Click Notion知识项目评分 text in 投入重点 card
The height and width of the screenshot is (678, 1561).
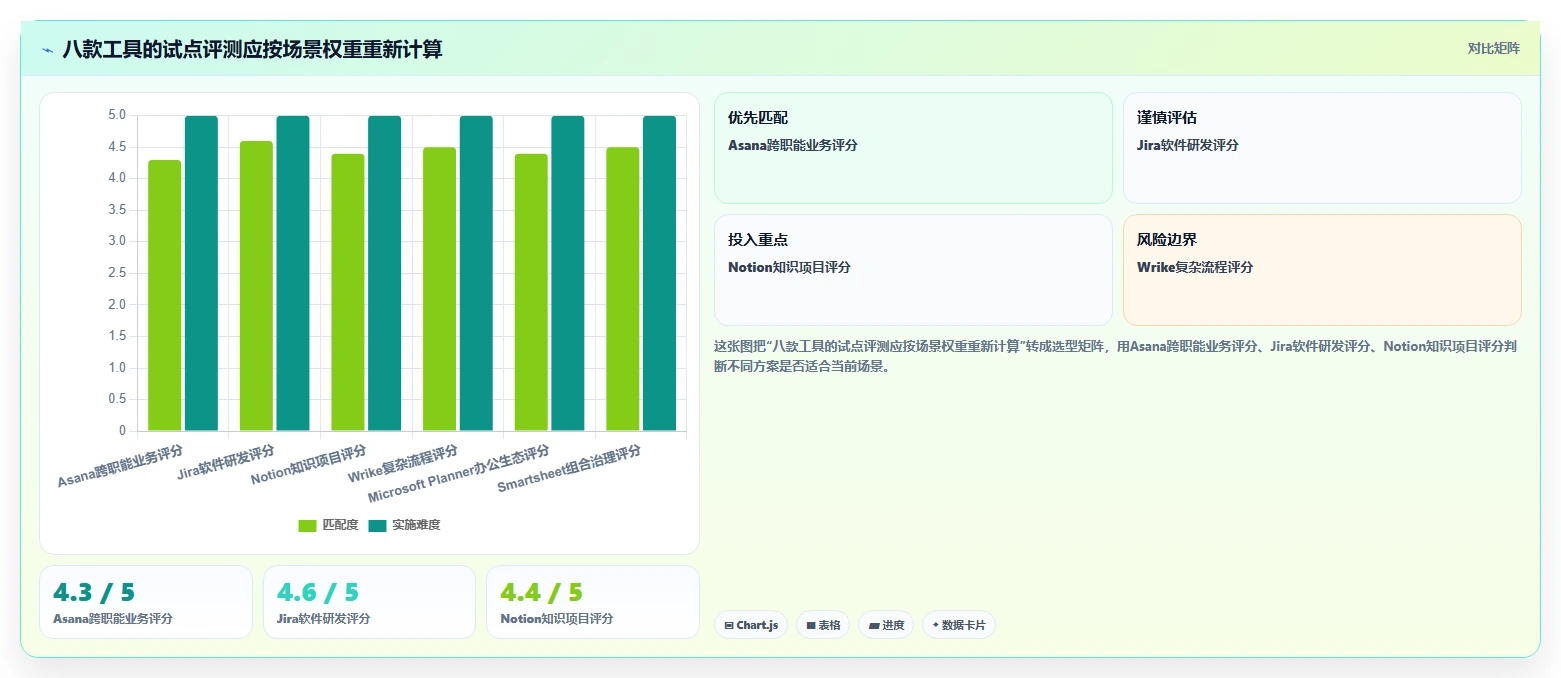click(x=789, y=267)
